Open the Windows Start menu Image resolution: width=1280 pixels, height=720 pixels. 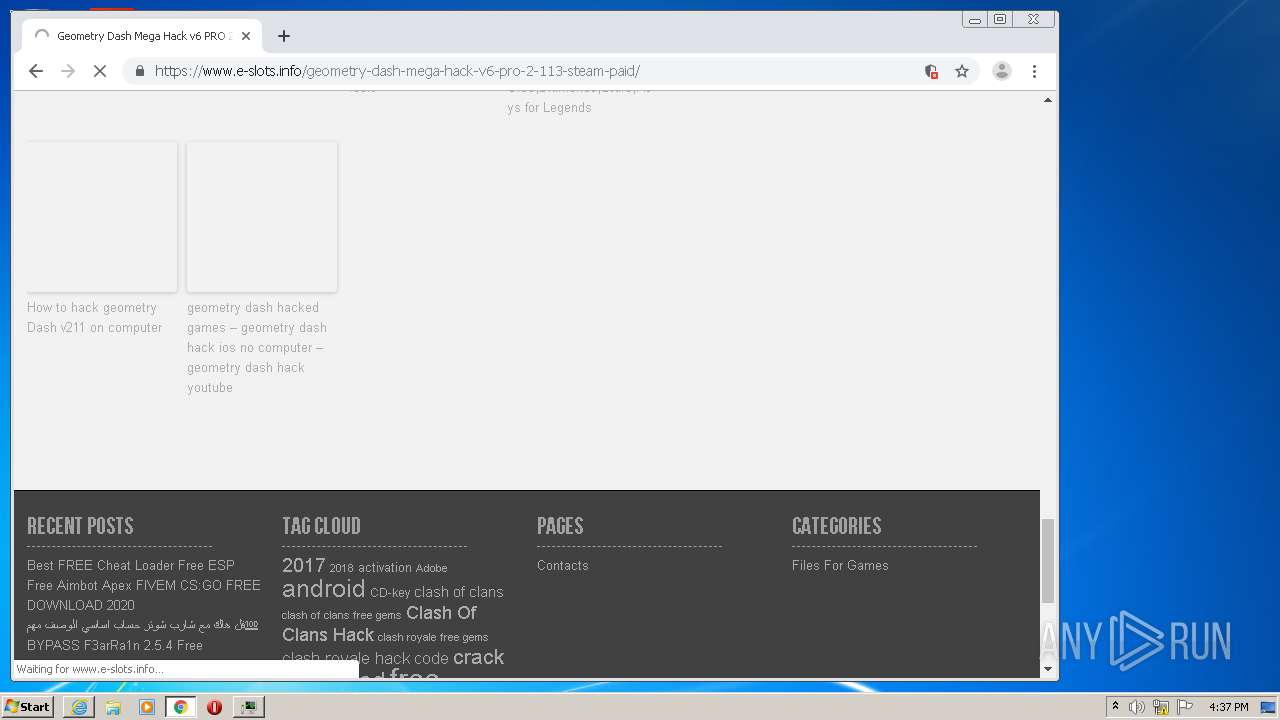click(x=28, y=707)
